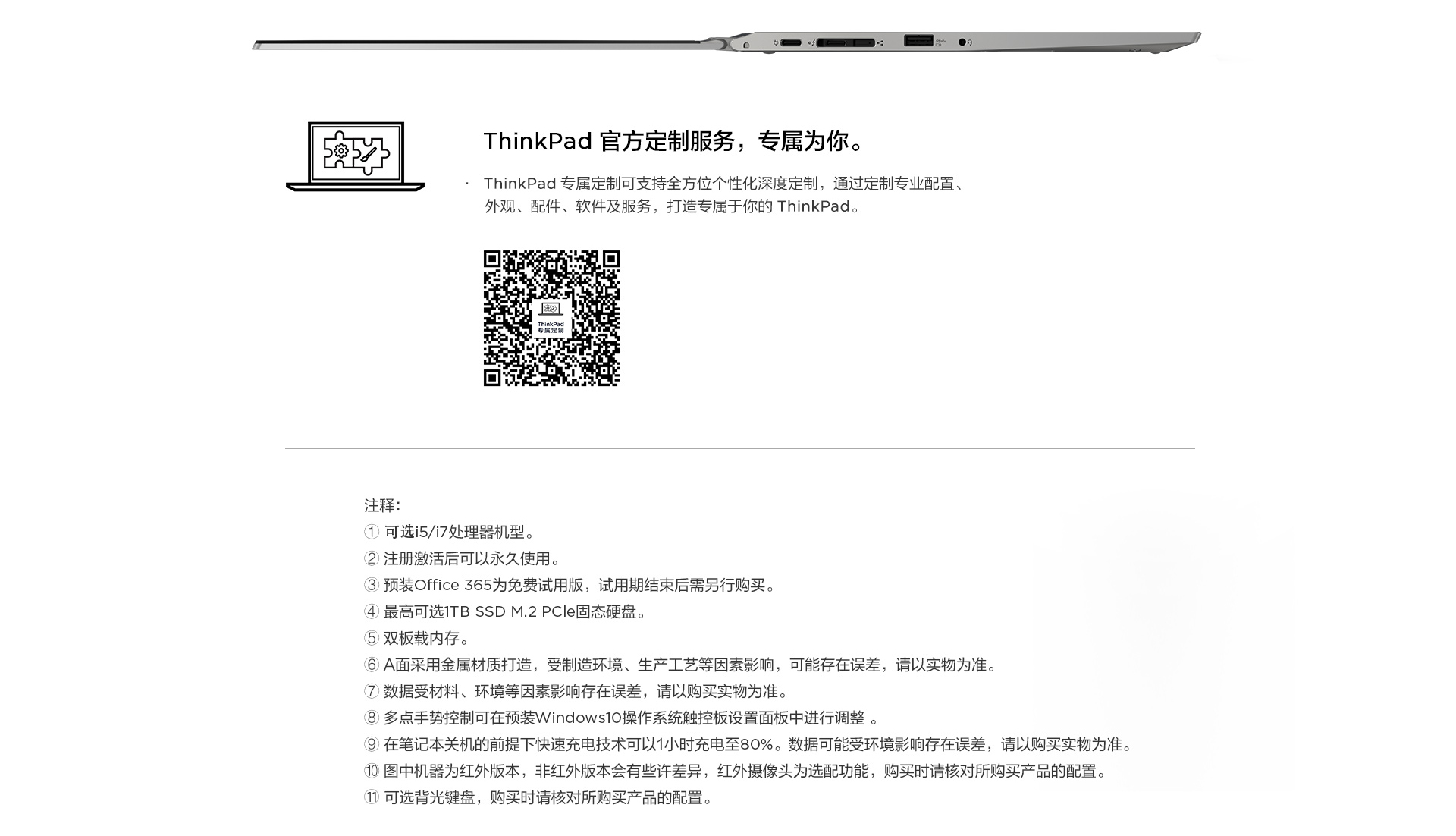
Task: Click the USB-C port on laptop side
Action: click(789, 42)
